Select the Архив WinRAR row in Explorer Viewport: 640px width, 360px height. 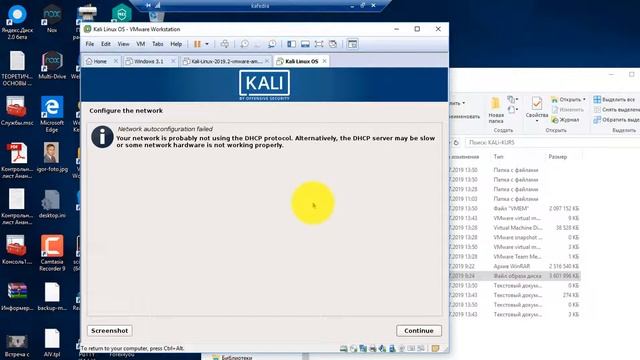tap(515, 266)
